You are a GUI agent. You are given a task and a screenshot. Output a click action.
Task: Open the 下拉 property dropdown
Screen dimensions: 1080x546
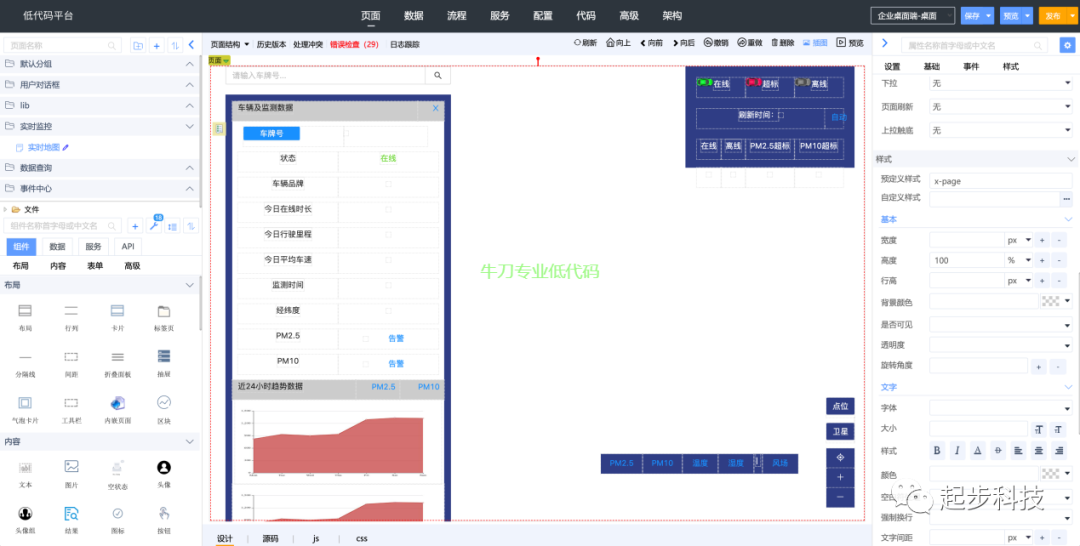click(1000, 83)
